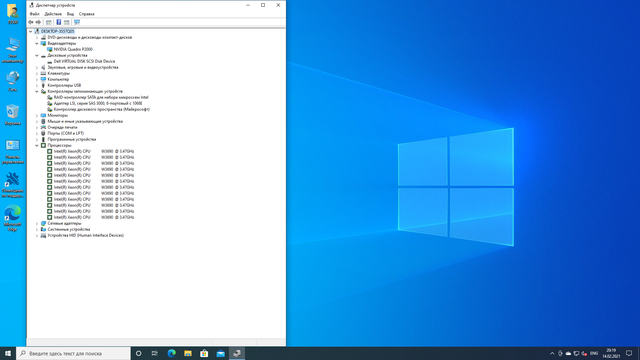Viewport: 640px width, 360px height.
Task: Open the Корзина recycle bin icon
Action: [x=13, y=114]
